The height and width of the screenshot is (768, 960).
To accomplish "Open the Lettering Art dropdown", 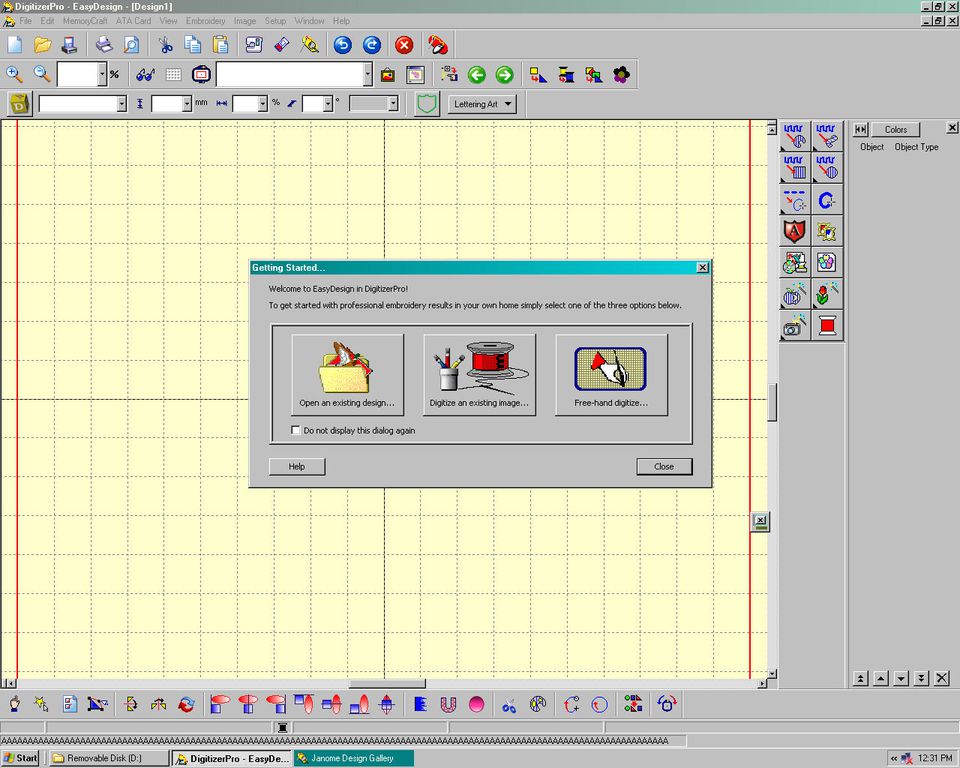I will [482, 104].
